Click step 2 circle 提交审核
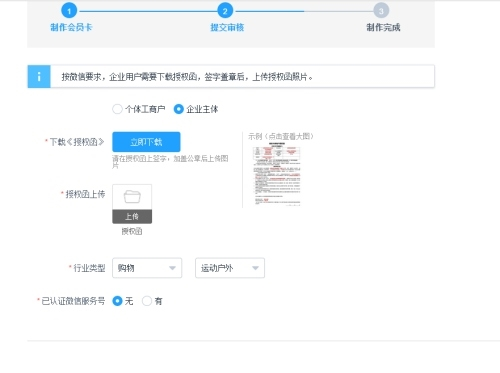 (x=225, y=11)
